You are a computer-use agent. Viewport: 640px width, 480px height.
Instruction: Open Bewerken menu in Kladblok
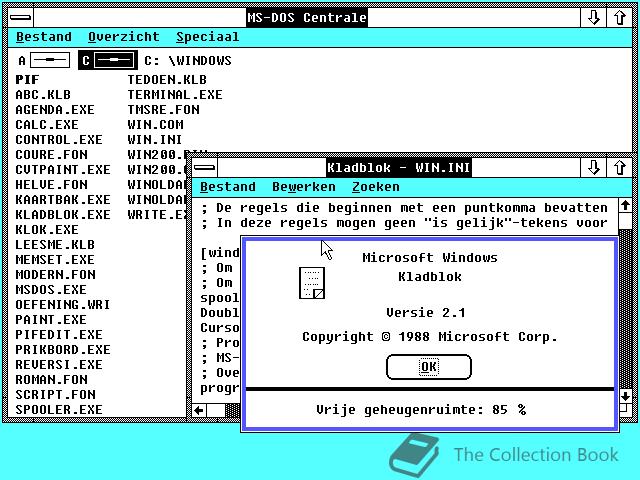point(304,187)
